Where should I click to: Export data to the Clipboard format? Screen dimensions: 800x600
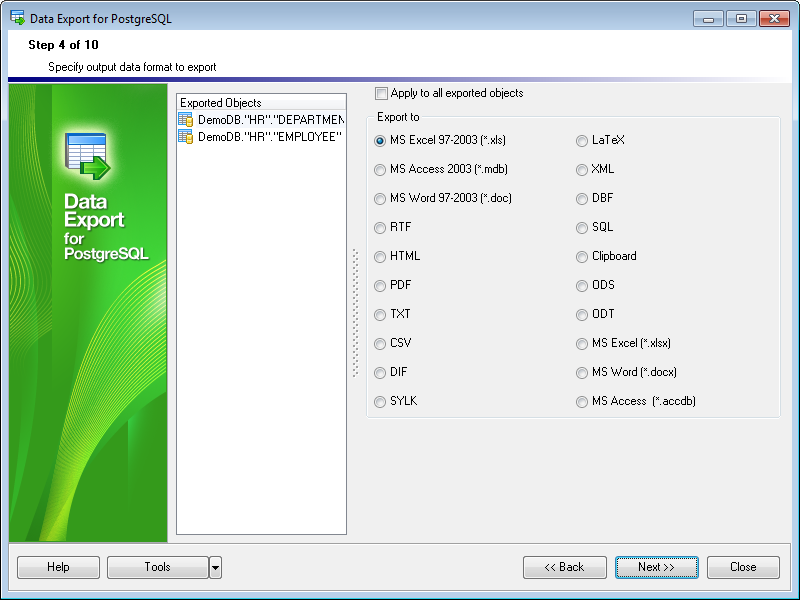click(x=582, y=257)
